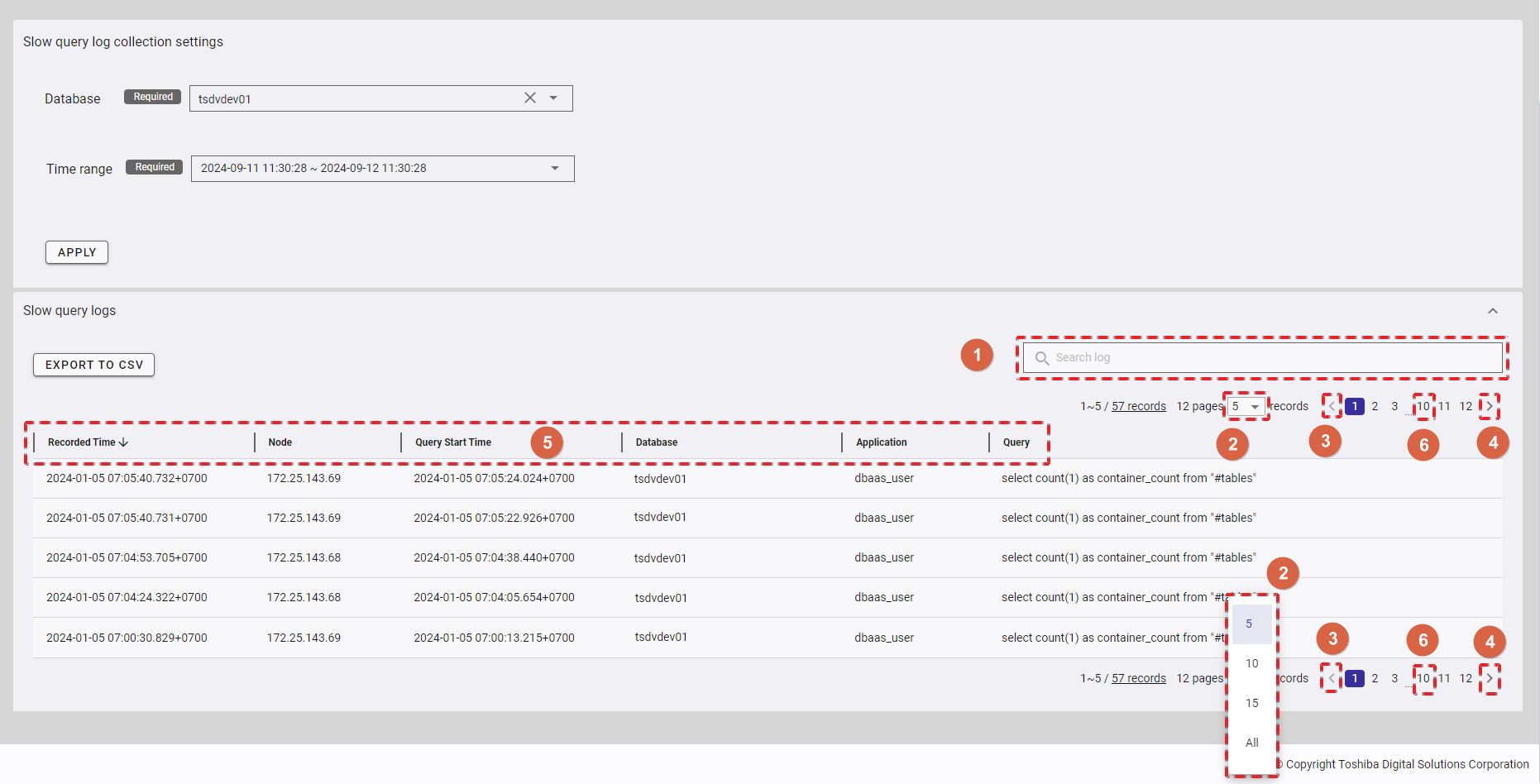The height and width of the screenshot is (784, 1540).
Task: Click the top 57 records link
Action: pos(1138,406)
